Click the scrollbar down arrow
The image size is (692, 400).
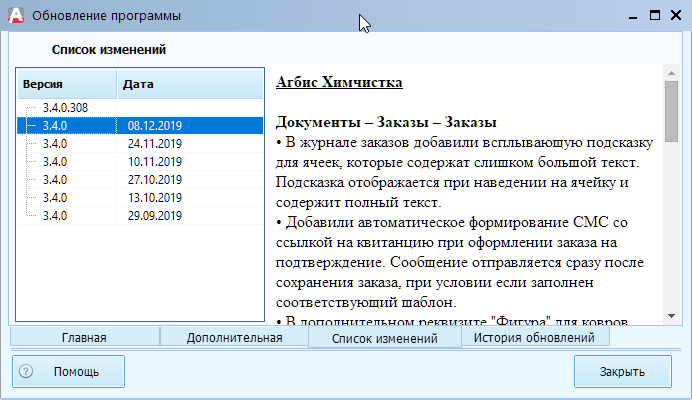tap(671, 316)
